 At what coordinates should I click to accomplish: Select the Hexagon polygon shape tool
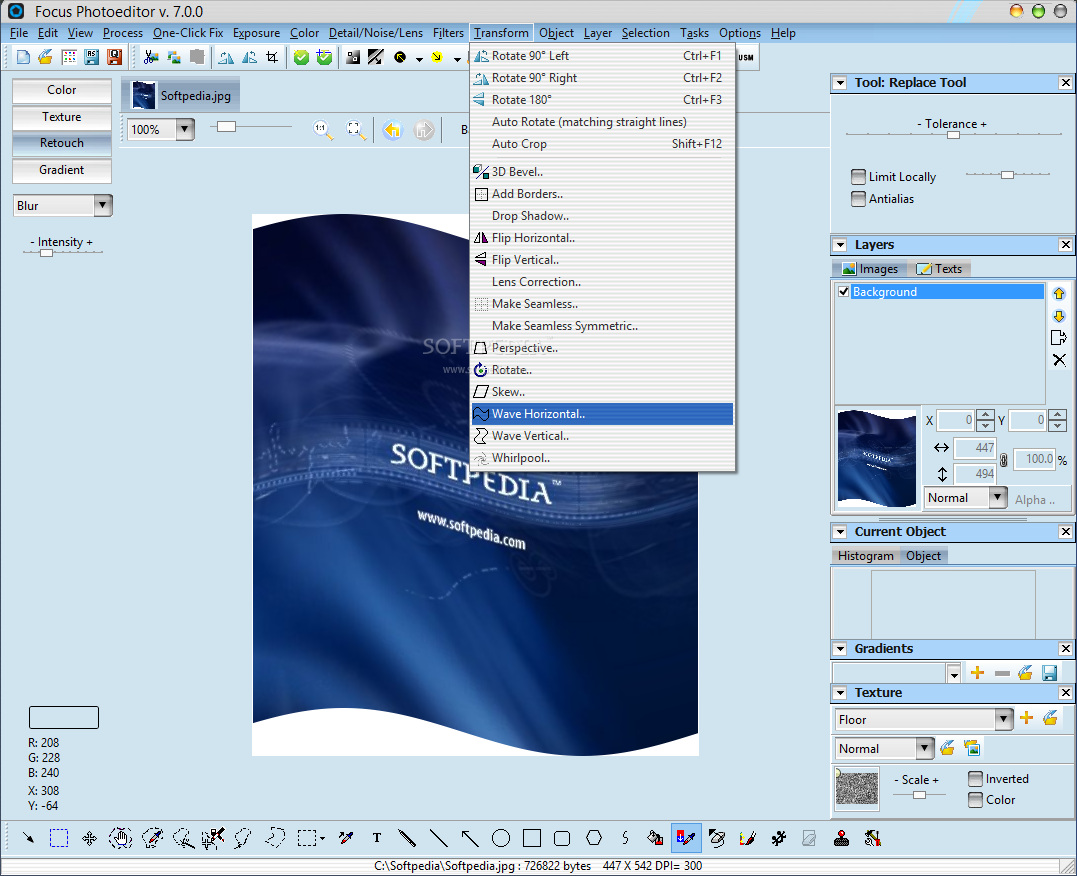coord(594,838)
